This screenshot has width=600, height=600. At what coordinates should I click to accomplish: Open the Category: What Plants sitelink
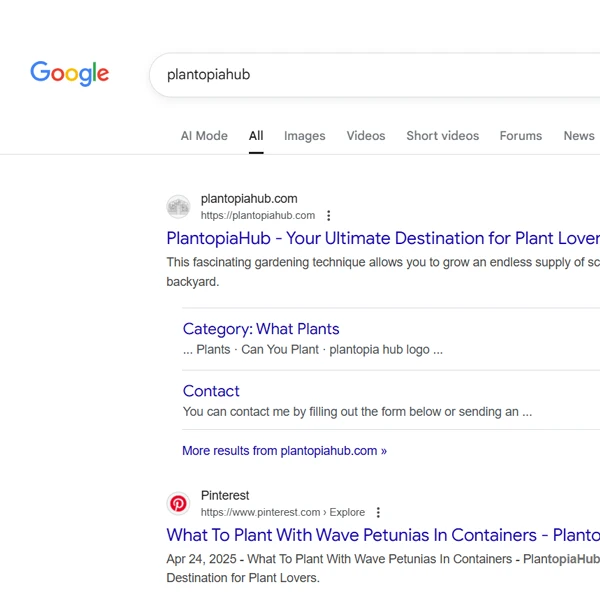pos(261,329)
